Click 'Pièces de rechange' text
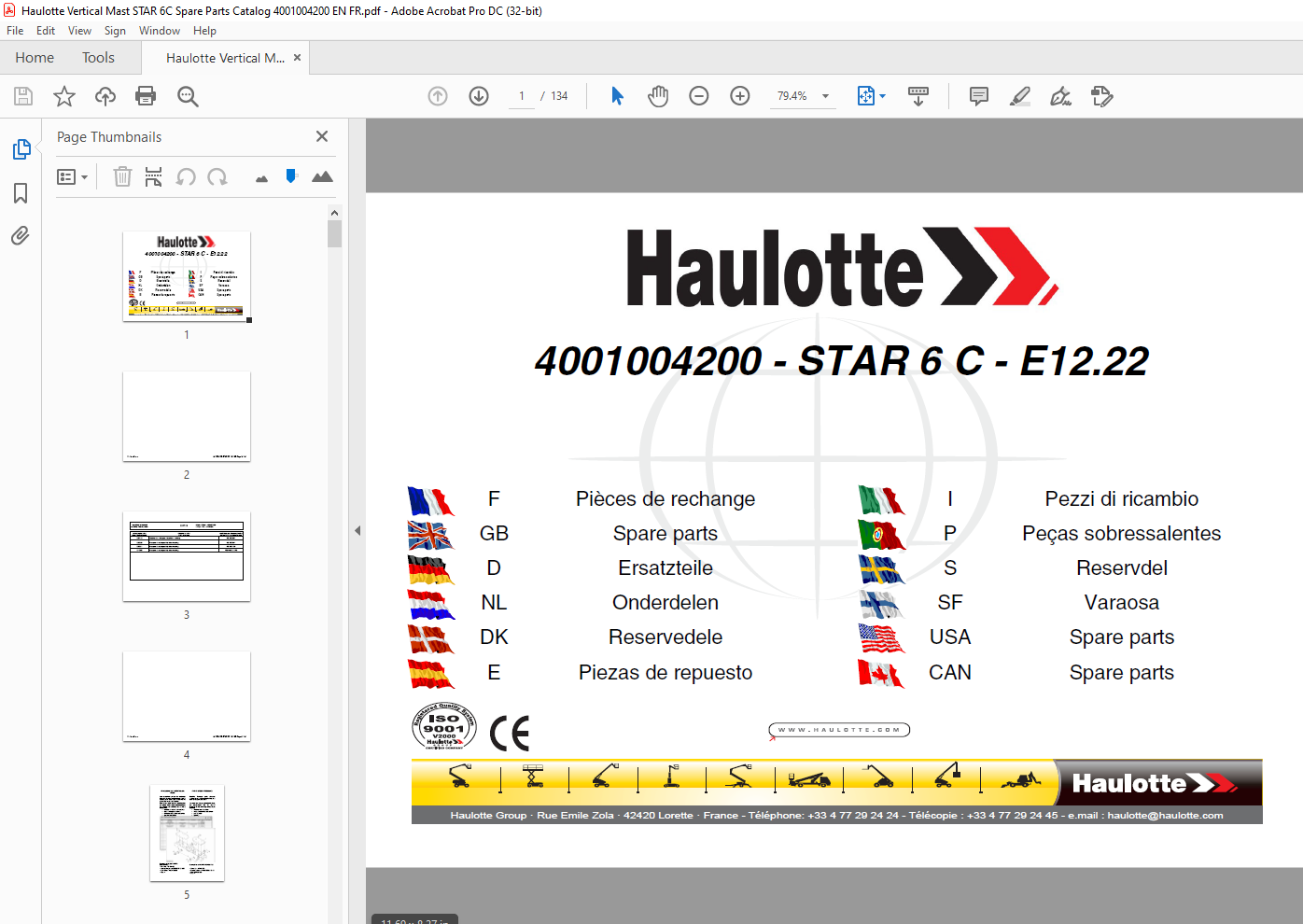This screenshot has height=924, width=1303. pos(666,499)
